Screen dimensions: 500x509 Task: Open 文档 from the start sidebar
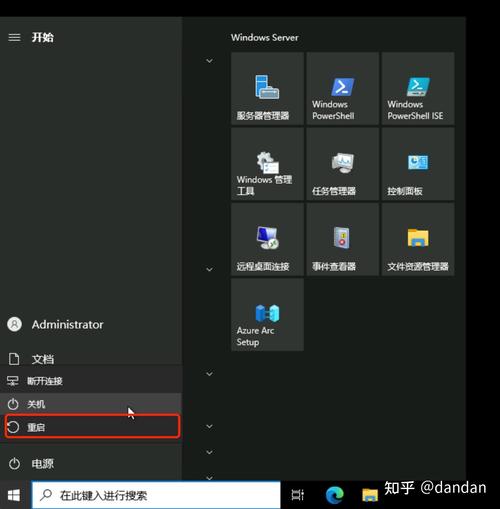point(91,359)
